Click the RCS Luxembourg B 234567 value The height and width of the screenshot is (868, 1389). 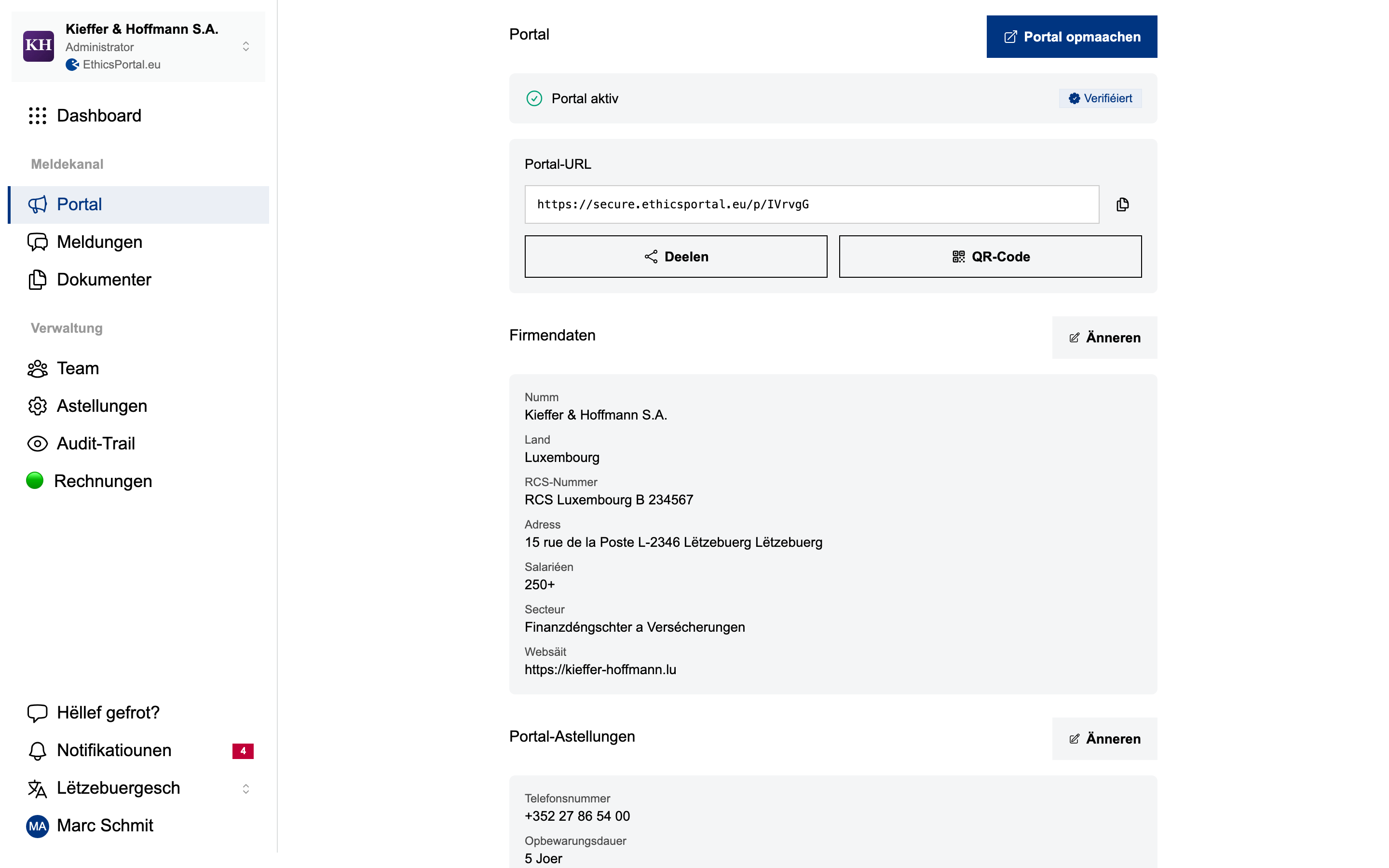pyautogui.click(x=609, y=500)
